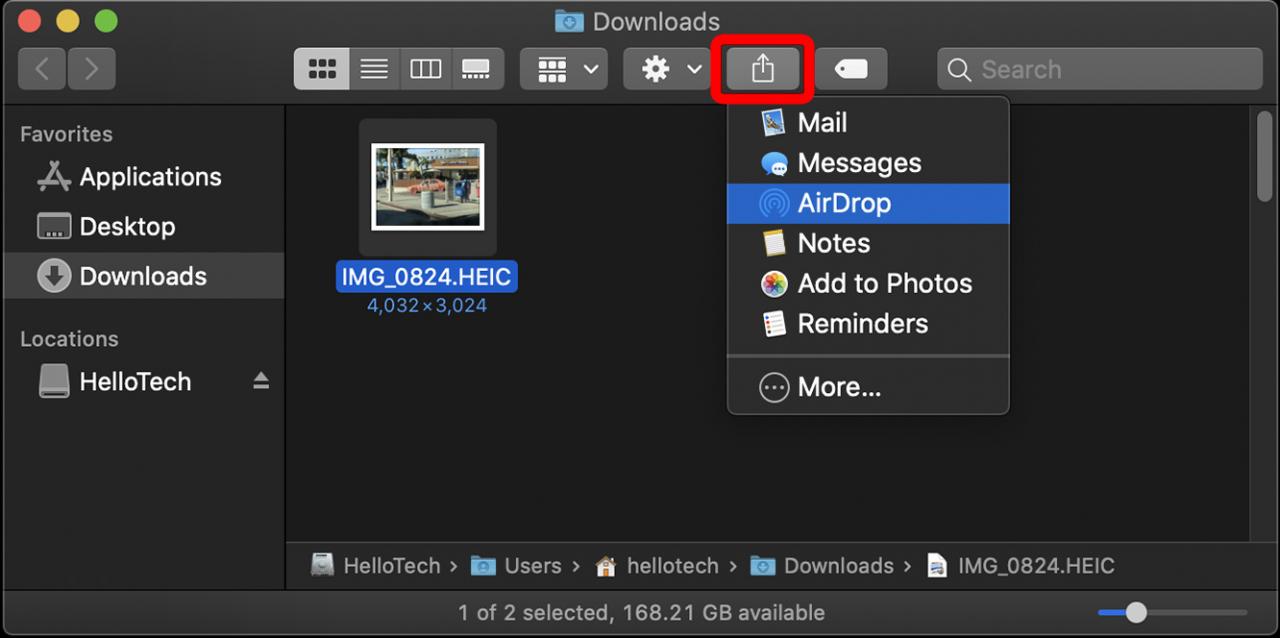Open the Share menu icon
Screen dimensions: 1280x638
761,68
